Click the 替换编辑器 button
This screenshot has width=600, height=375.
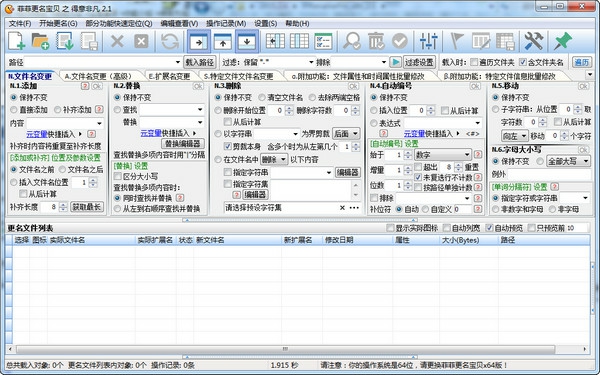pos(183,143)
